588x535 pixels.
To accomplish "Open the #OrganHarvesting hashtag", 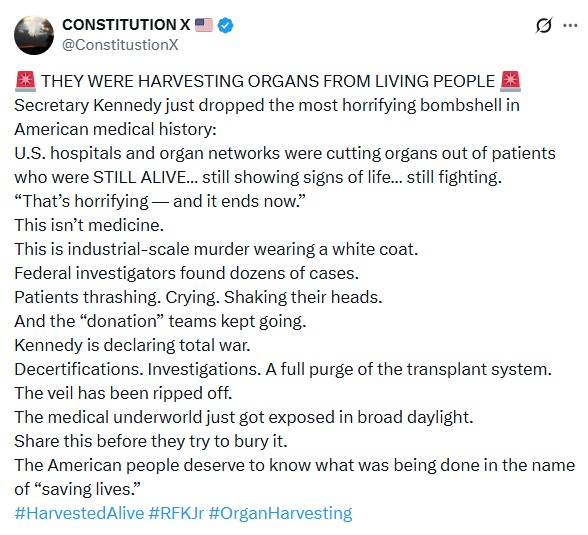I will point(280,513).
